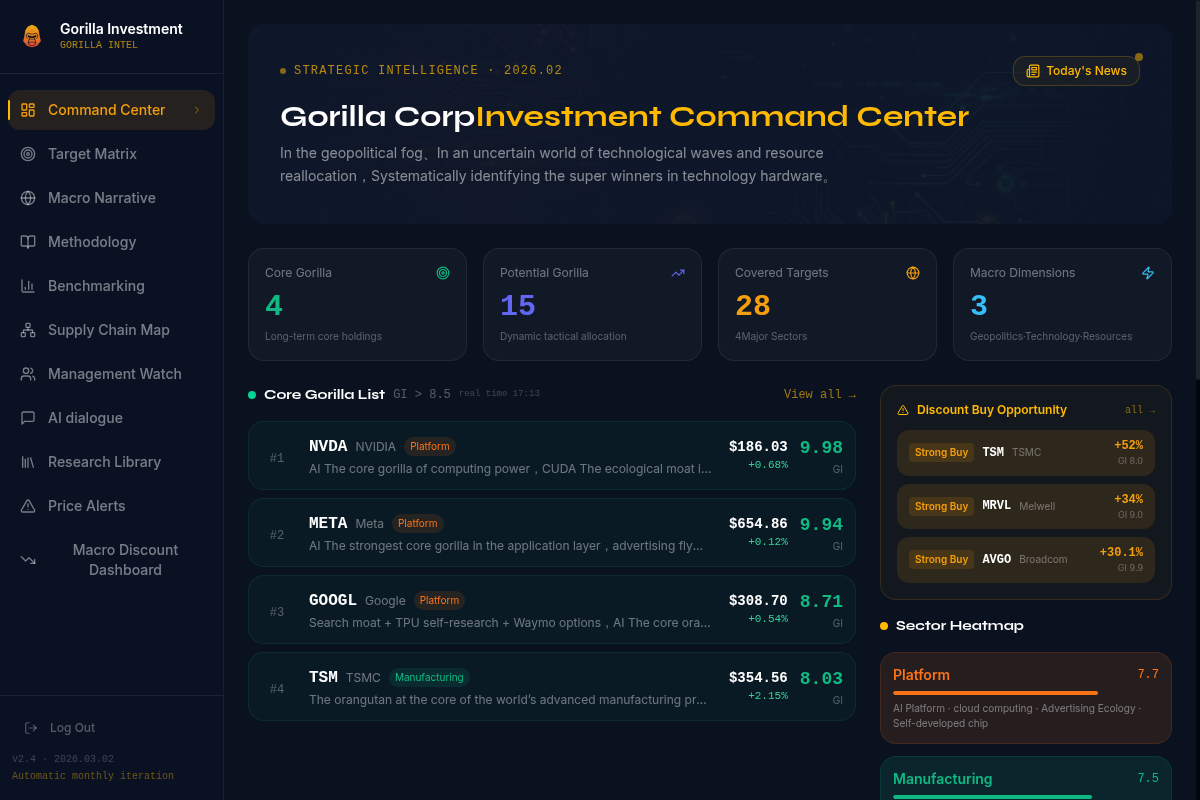Click the globe icon on Covered Targets card

(x=913, y=273)
